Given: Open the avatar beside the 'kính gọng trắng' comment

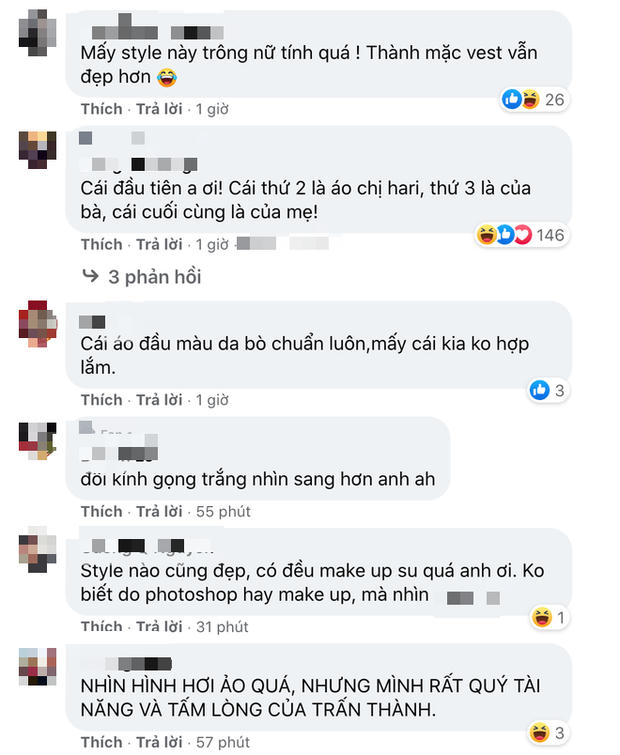Looking at the screenshot, I should (38, 441).
